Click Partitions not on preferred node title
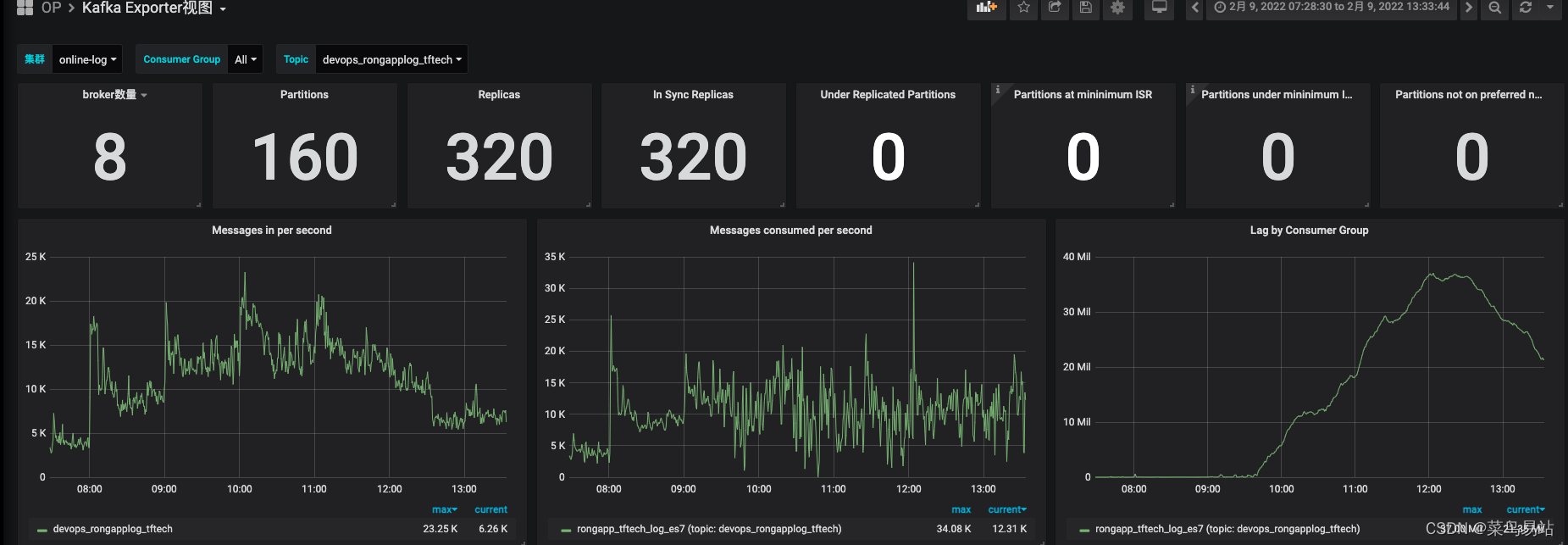The height and width of the screenshot is (545, 1568). [x=1468, y=95]
